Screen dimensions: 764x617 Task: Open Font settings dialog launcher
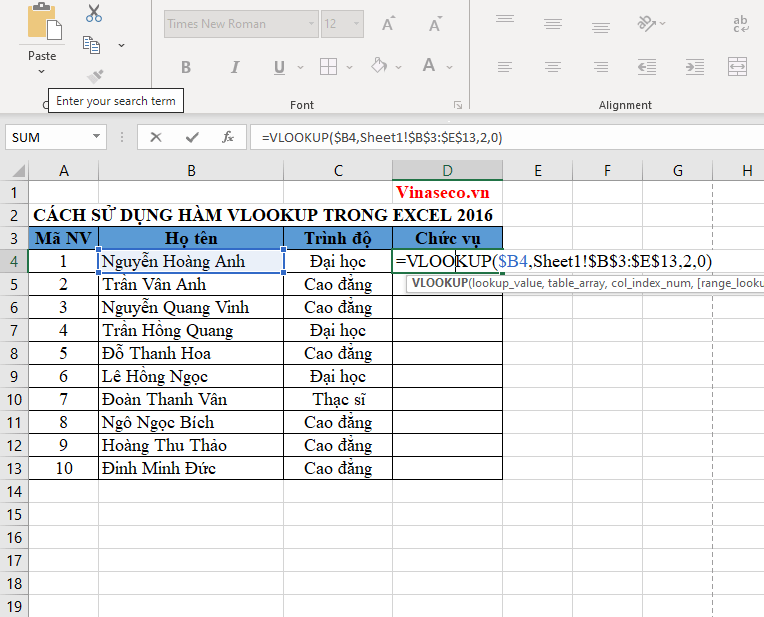pyautogui.click(x=457, y=105)
